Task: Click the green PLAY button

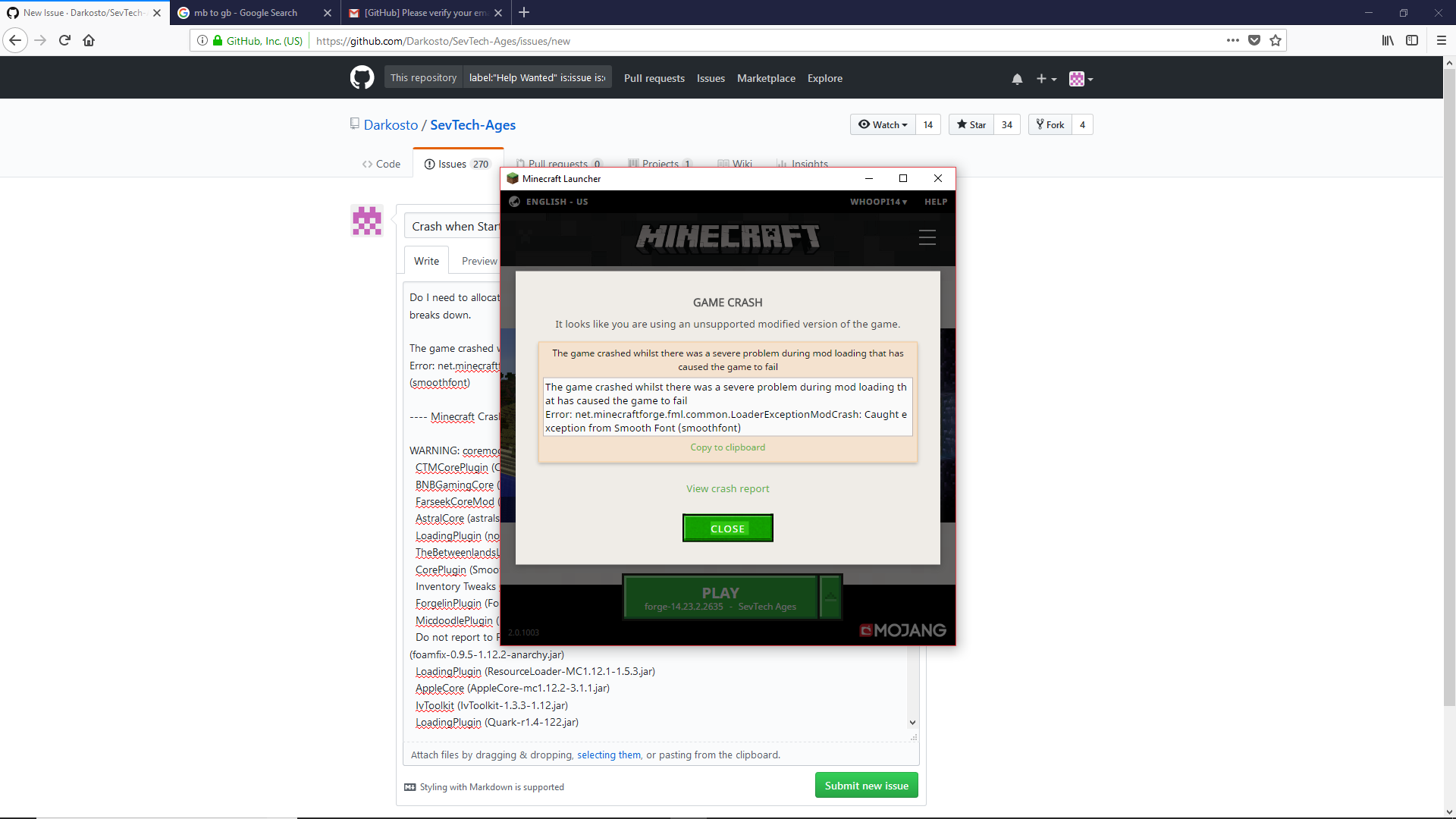Action: [720, 597]
